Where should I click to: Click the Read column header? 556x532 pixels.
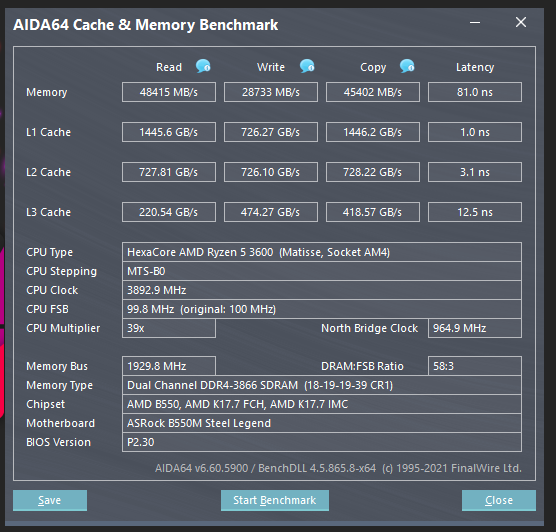(x=169, y=67)
